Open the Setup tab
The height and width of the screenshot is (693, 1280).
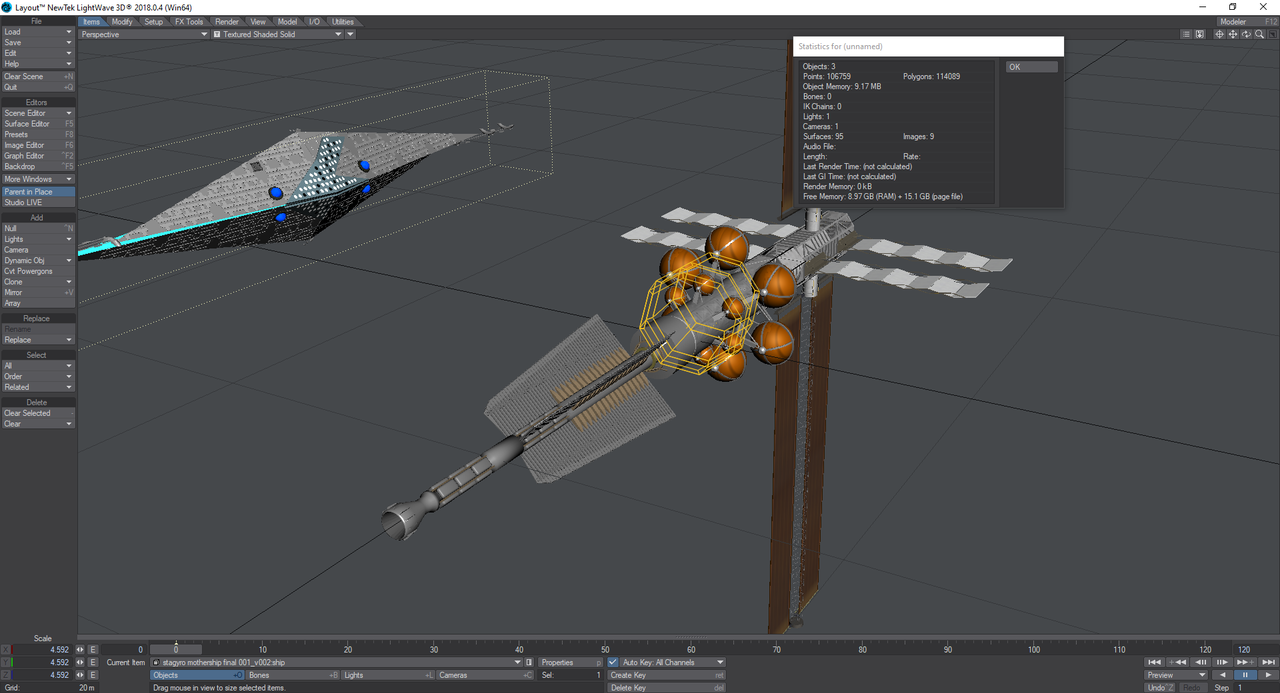(x=153, y=21)
